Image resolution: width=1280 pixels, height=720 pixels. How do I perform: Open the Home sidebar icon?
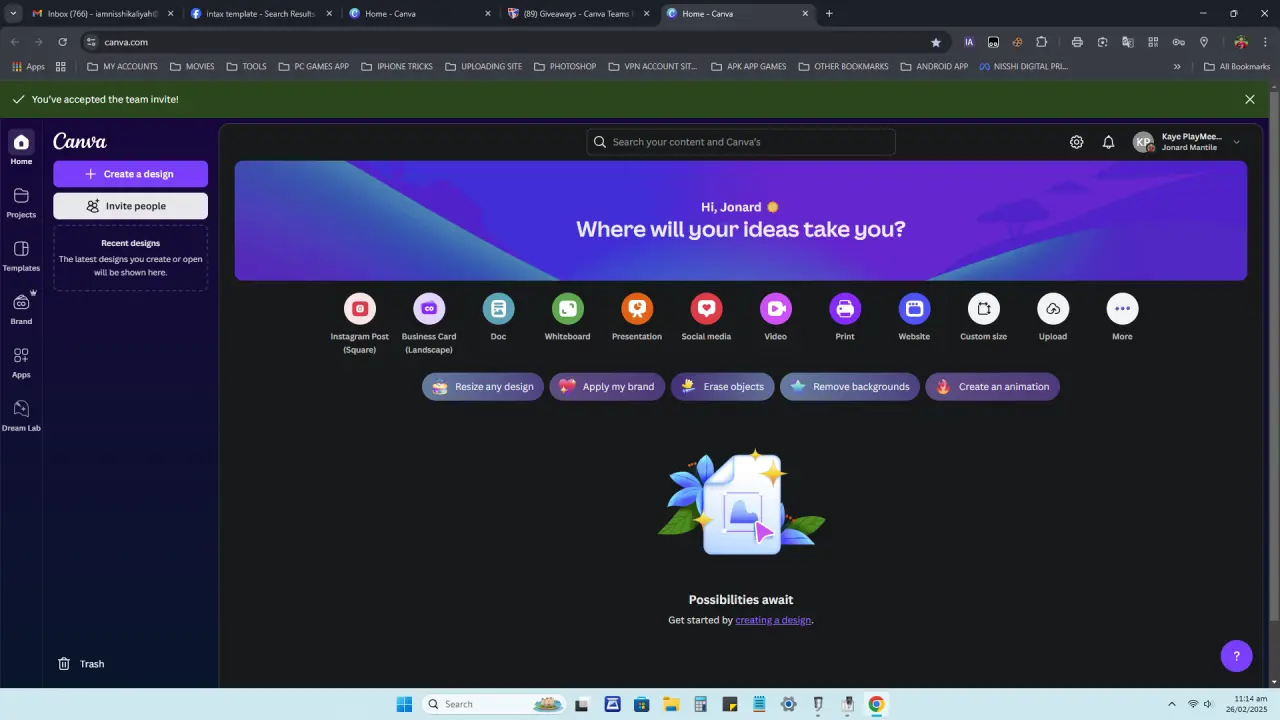(x=21, y=142)
